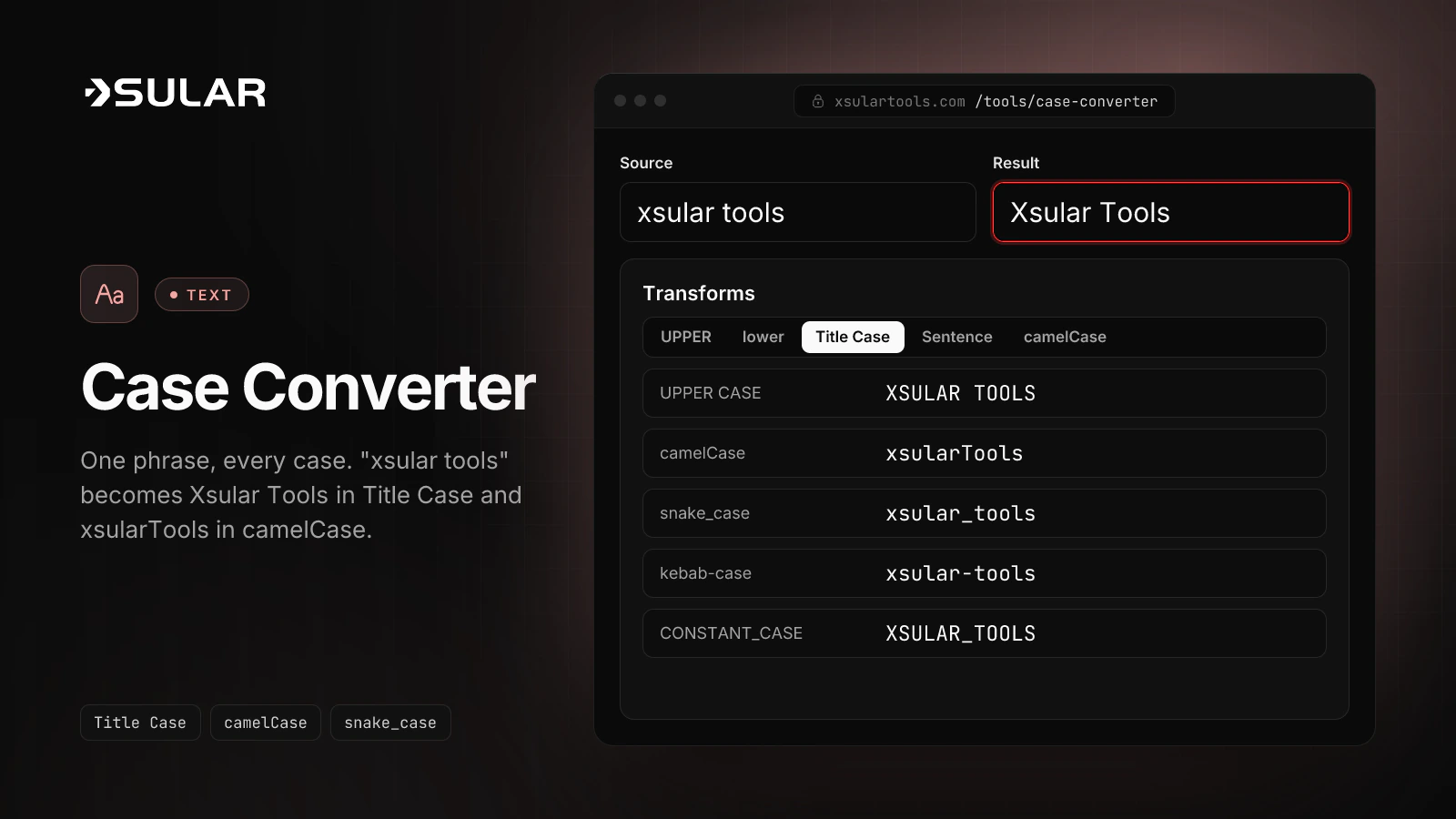
Task: Click the camelCase row label
Action: point(702,453)
